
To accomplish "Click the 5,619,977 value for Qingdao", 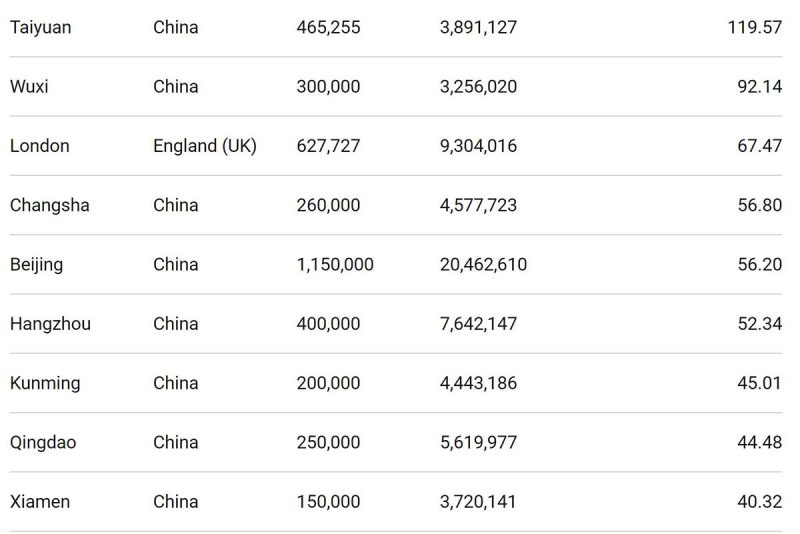I will pyautogui.click(x=478, y=442).
